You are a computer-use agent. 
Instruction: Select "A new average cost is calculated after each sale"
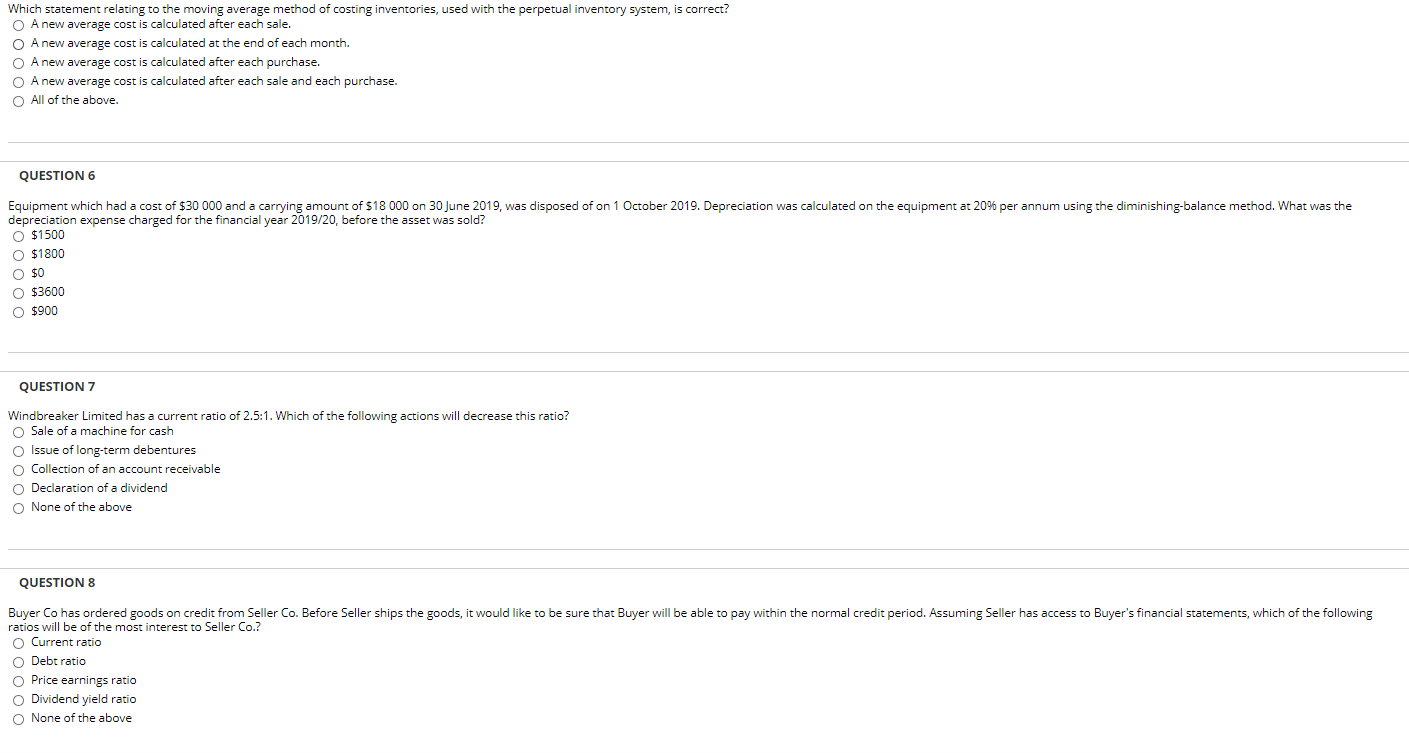point(18,24)
